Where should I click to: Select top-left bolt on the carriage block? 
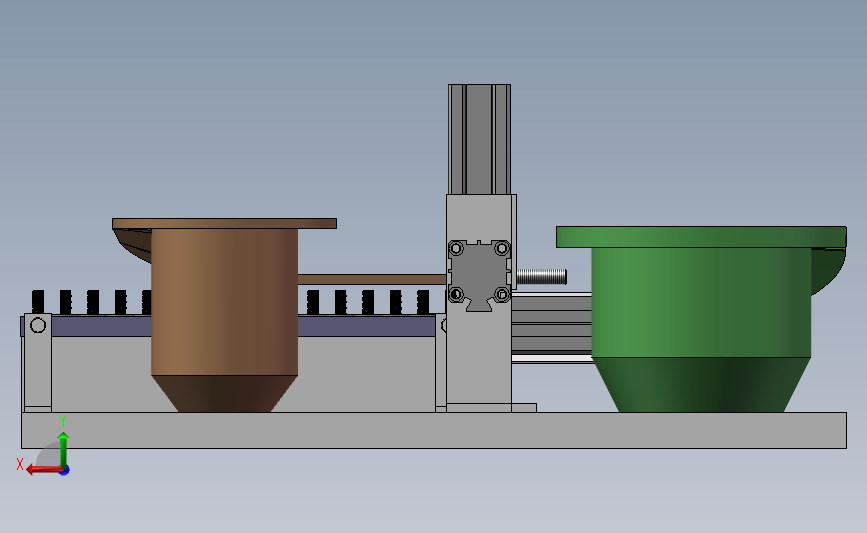(456, 248)
